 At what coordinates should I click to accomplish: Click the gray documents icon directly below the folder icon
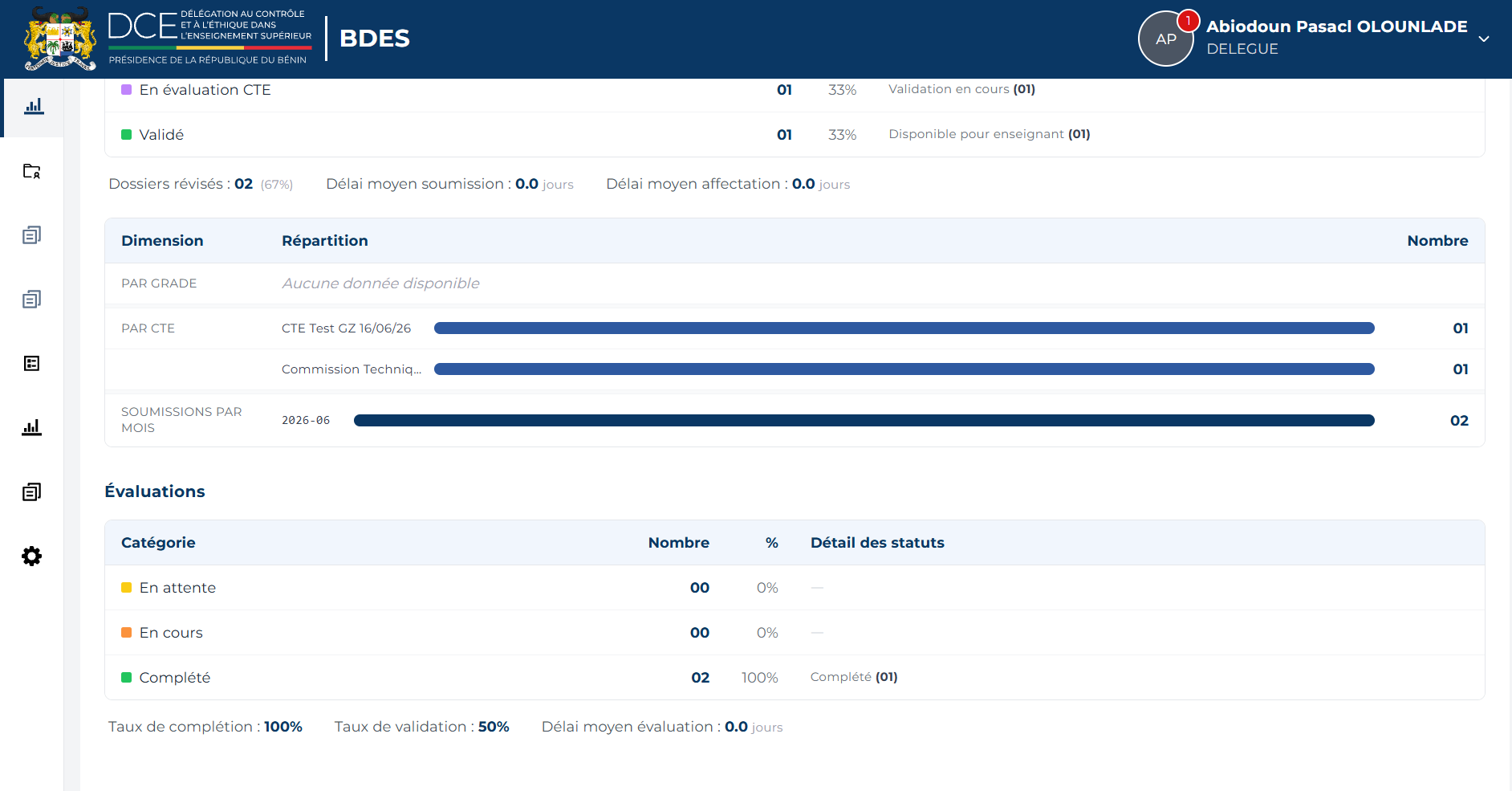pos(32,235)
